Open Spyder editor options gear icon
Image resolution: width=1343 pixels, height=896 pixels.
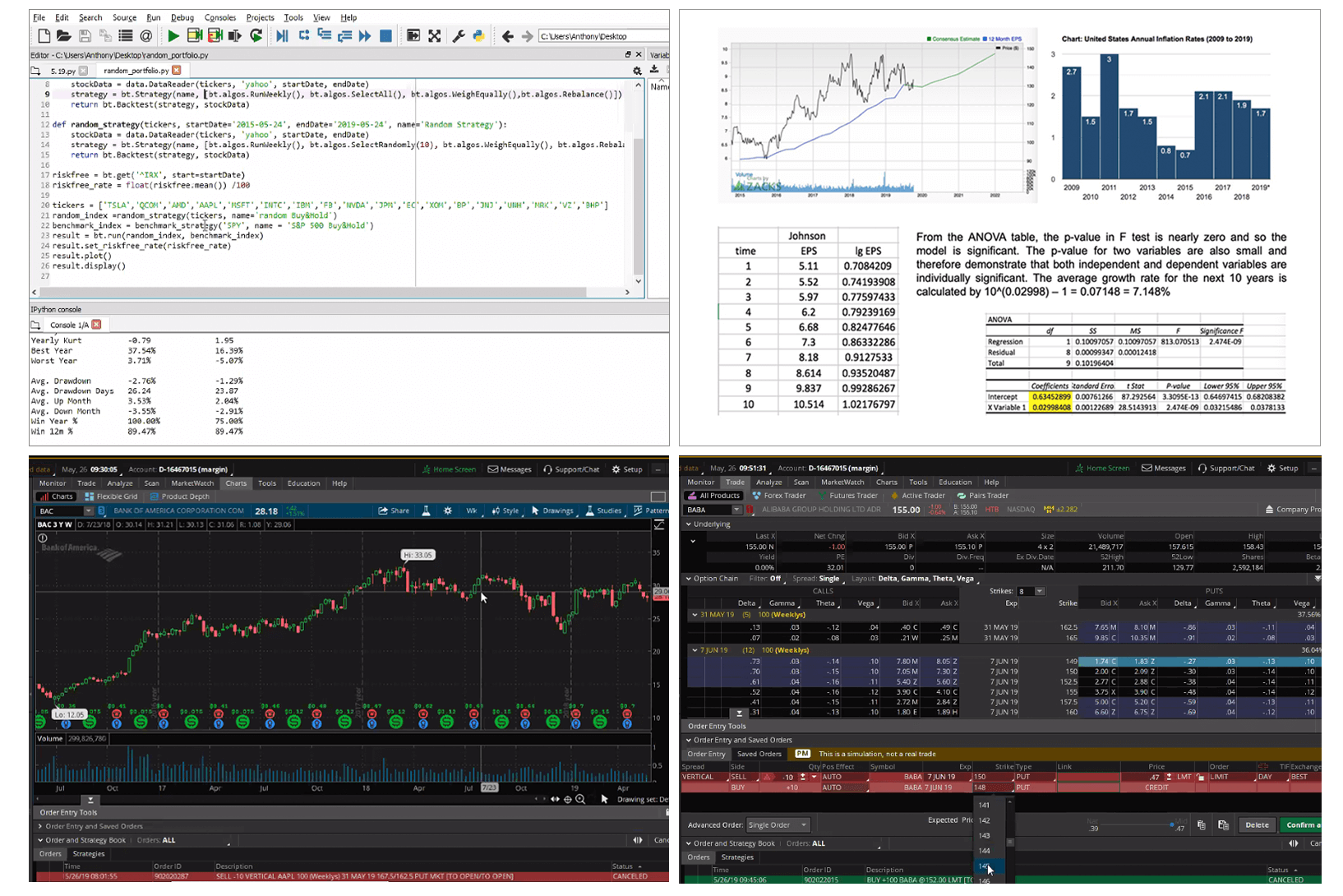pyautogui.click(x=637, y=71)
